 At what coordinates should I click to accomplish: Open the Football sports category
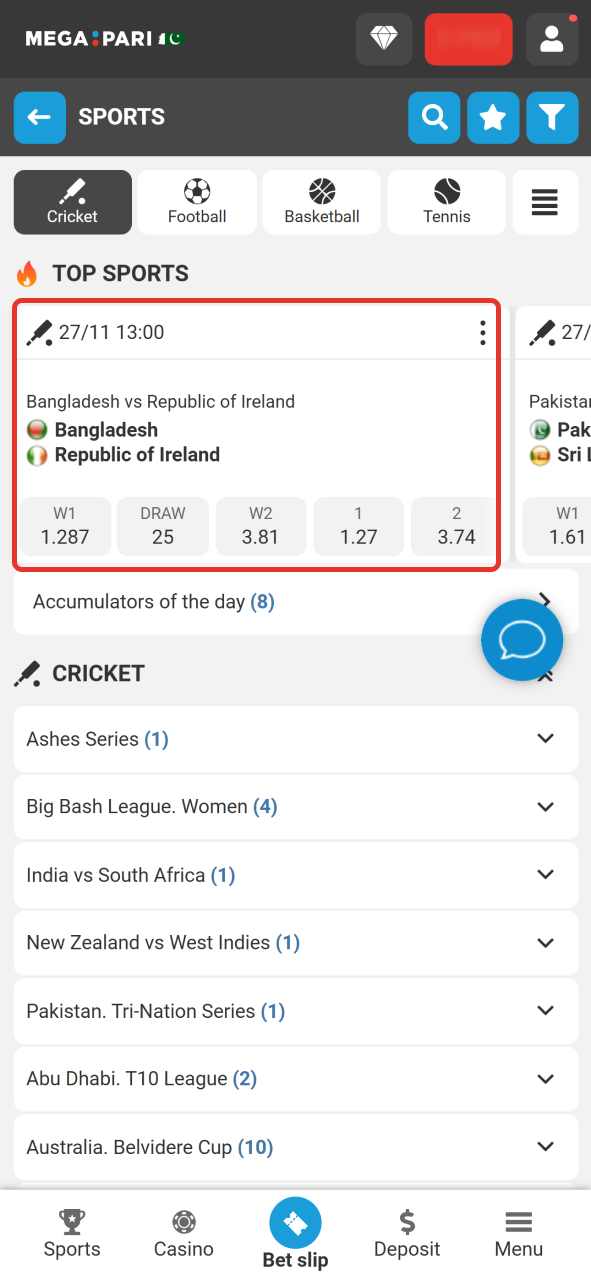pos(196,202)
